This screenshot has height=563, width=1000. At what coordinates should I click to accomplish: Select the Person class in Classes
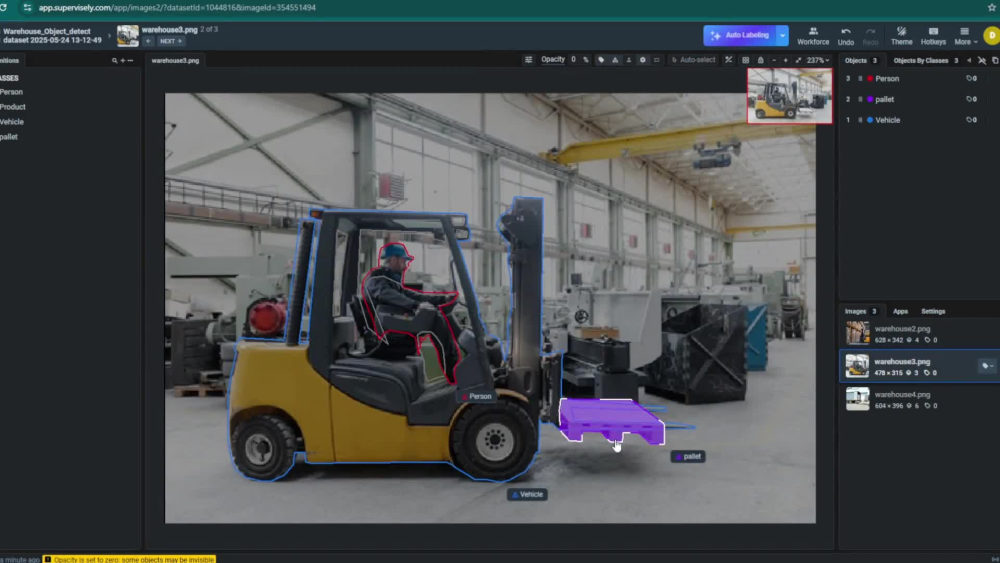coord(11,92)
